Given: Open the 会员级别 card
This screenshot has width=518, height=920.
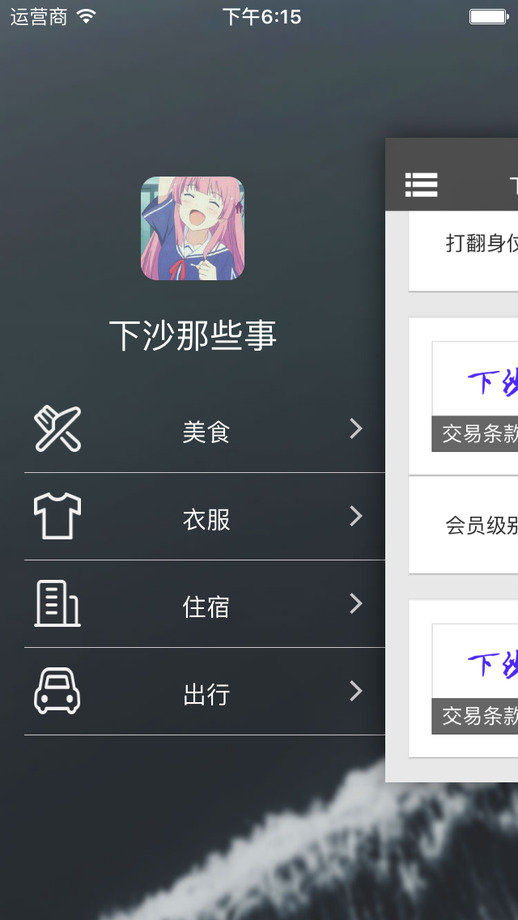Looking at the screenshot, I should pyautogui.click(x=463, y=525).
